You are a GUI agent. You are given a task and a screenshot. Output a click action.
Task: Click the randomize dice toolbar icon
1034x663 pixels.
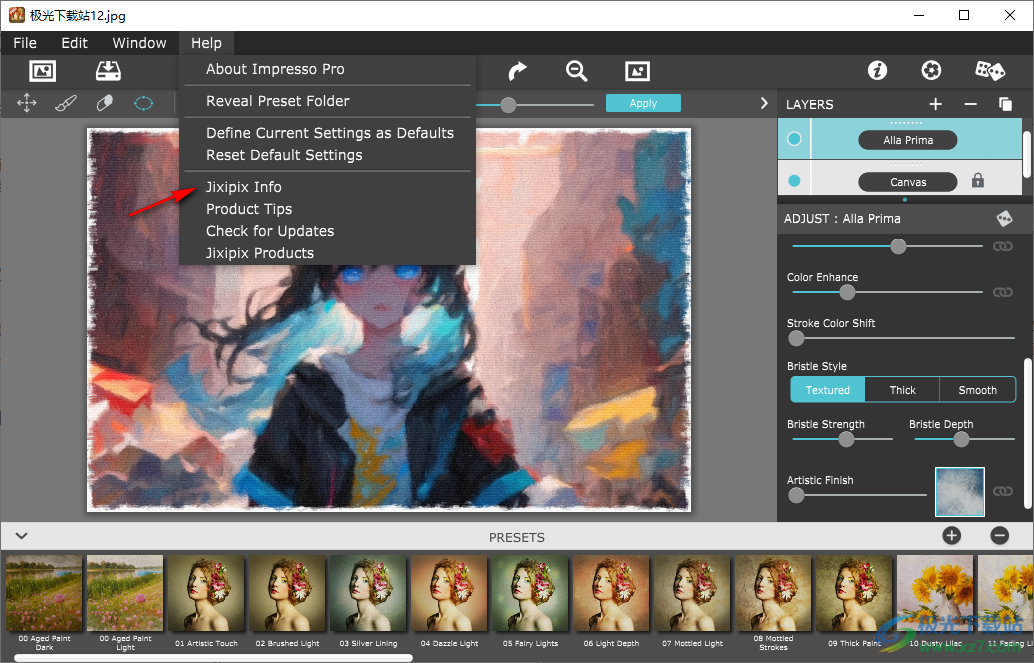coord(990,70)
